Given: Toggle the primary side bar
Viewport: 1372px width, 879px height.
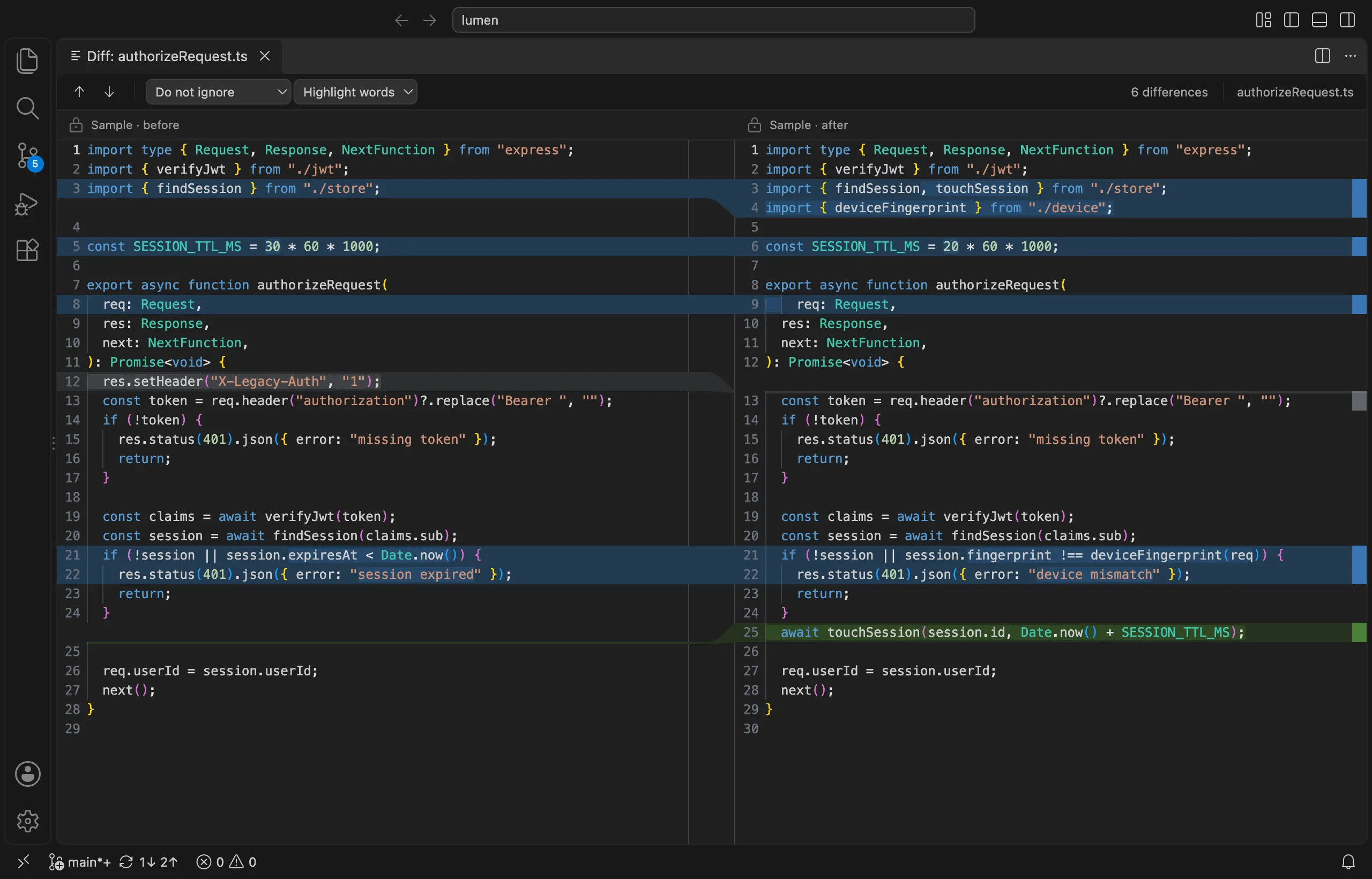Looking at the screenshot, I should [x=1291, y=20].
